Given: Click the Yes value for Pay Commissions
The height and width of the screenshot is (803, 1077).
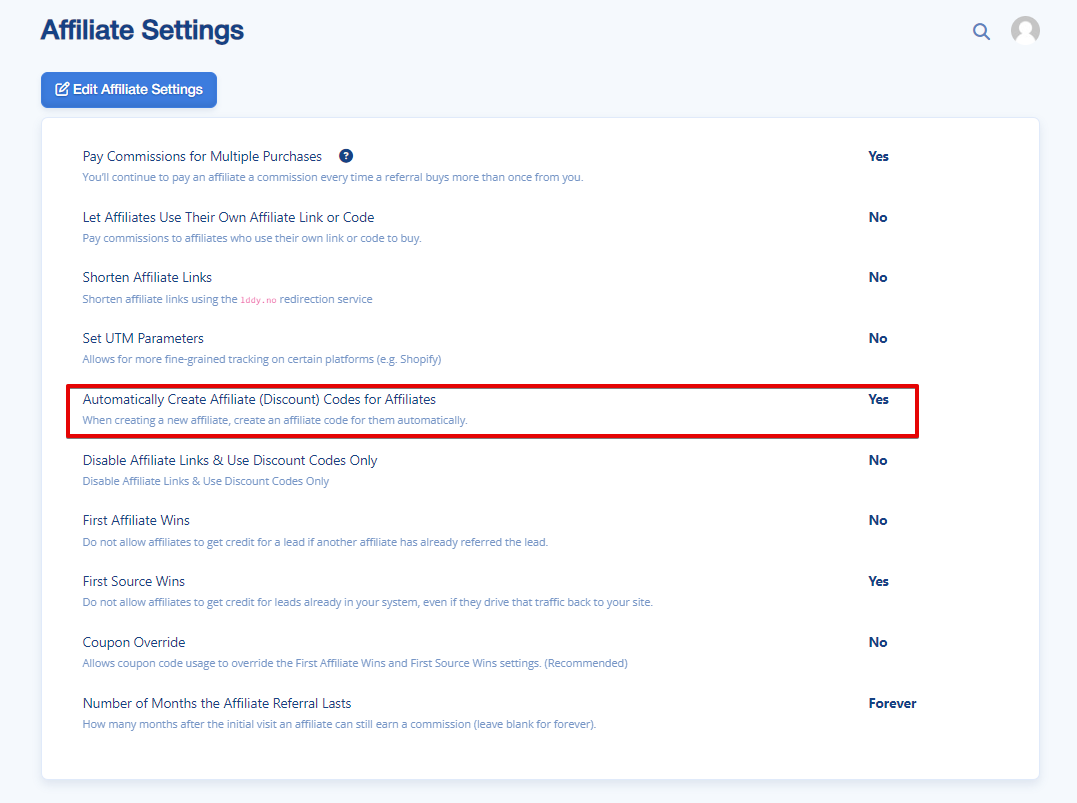Looking at the screenshot, I should [x=878, y=156].
